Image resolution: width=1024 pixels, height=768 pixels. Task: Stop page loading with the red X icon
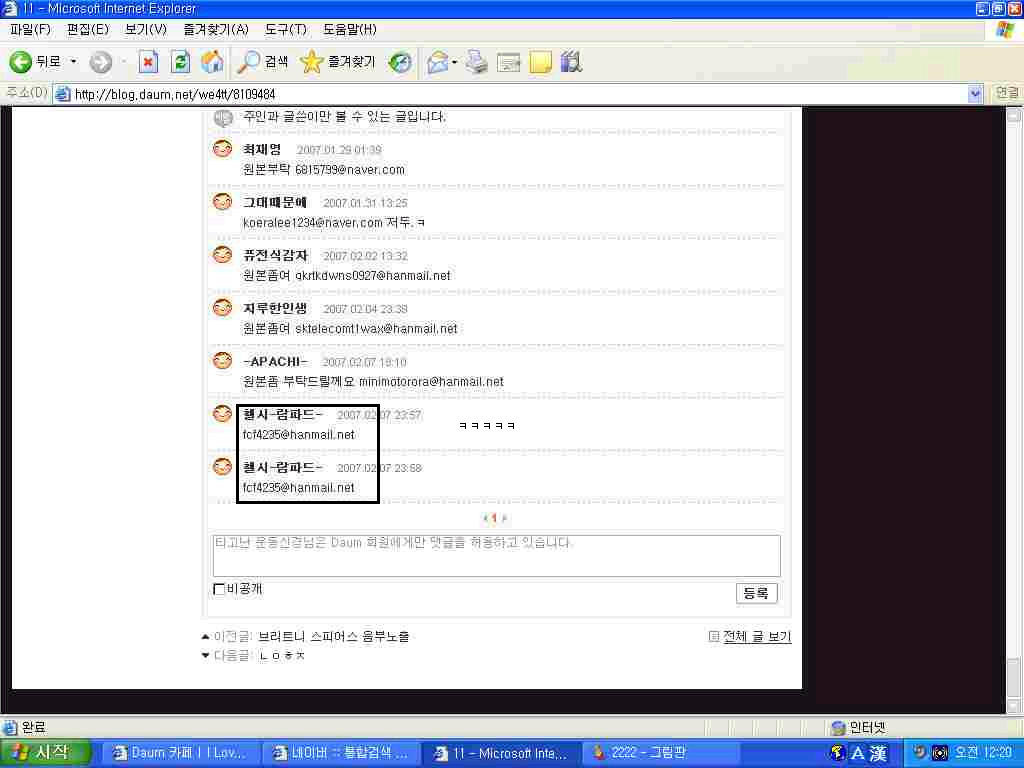coord(148,62)
